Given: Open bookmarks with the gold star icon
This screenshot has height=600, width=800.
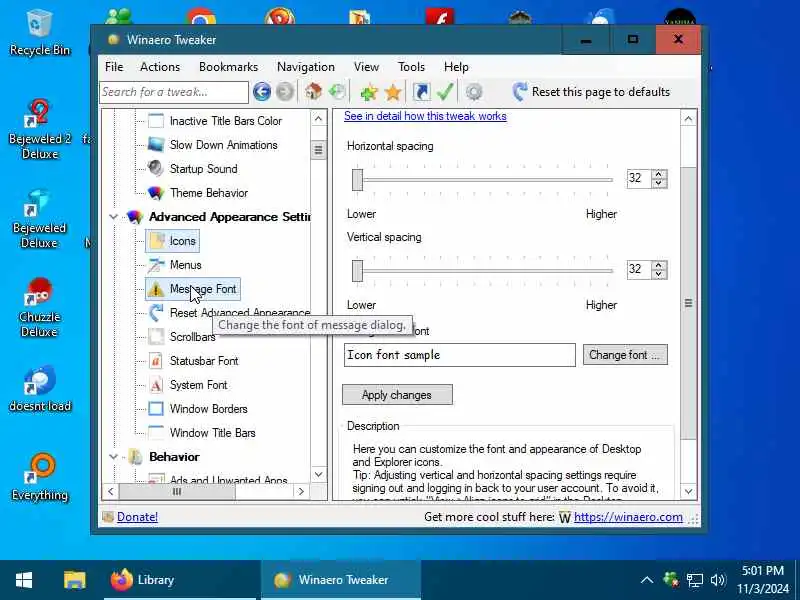Looking at the screenshot, I should pyautogui.click(x=393, y=92).
